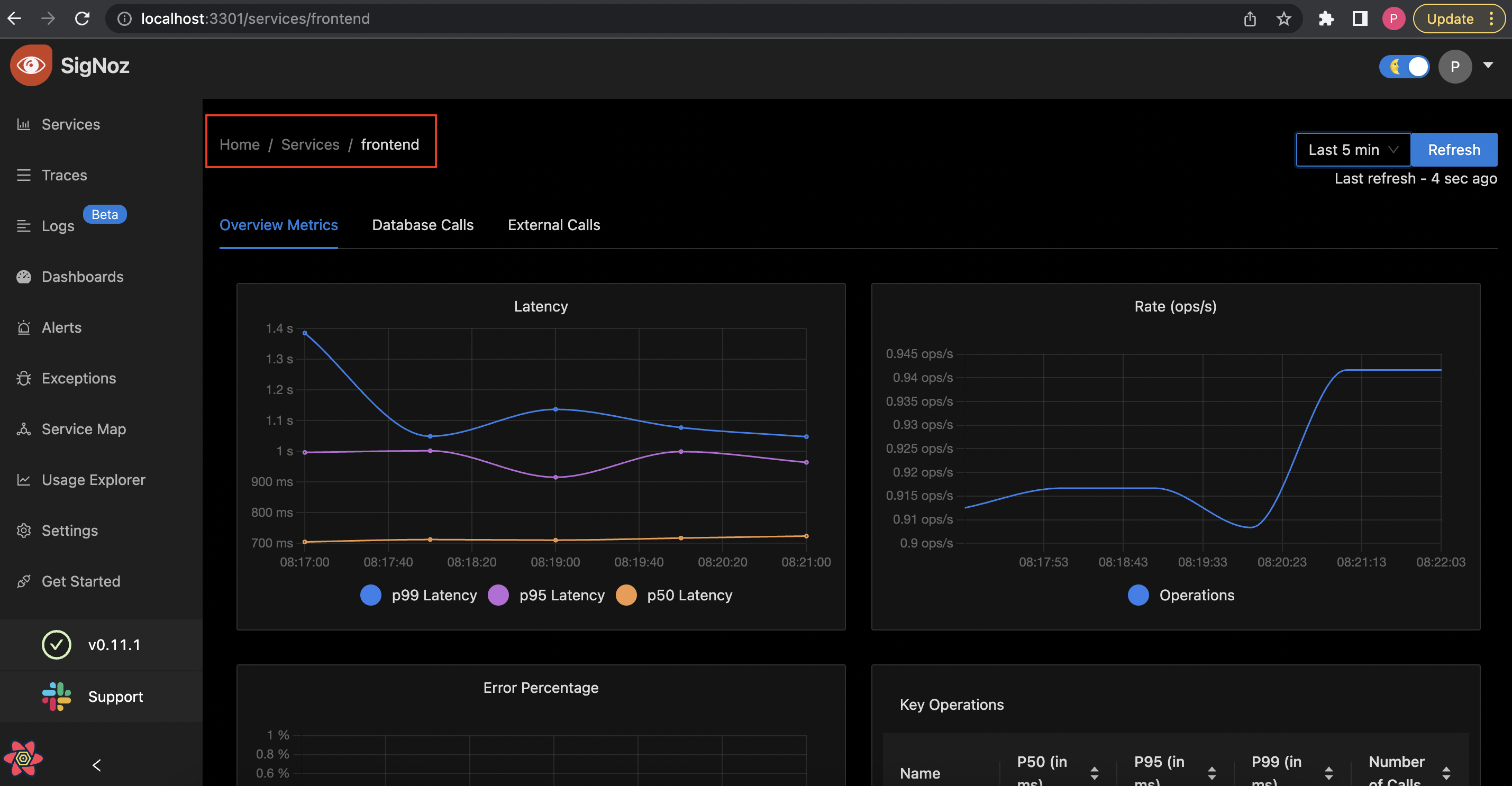The height and width of the screenshot is (786, 1512).
Task: Open the React Query devtools flower icon
Action: [x=23, y=758]
